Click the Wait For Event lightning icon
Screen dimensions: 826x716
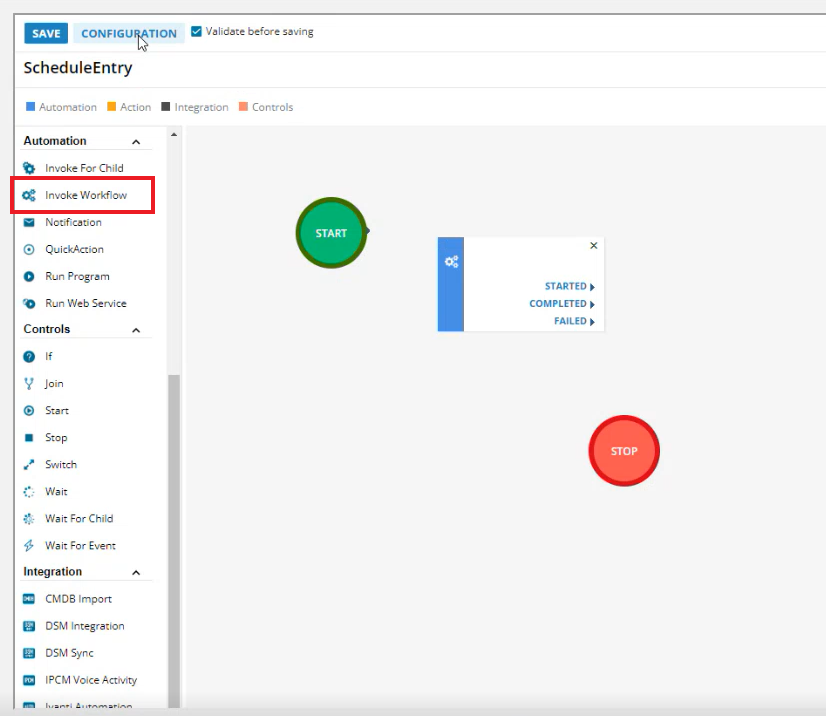[29, 546]
